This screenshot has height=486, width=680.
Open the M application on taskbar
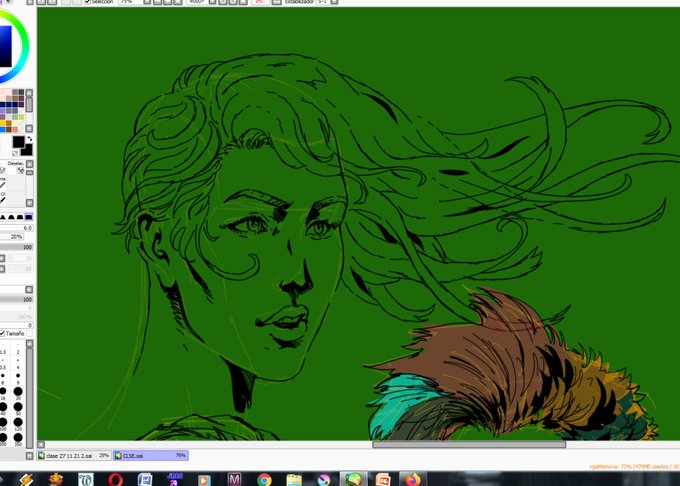pyautogui.click(x=234, y=479)
